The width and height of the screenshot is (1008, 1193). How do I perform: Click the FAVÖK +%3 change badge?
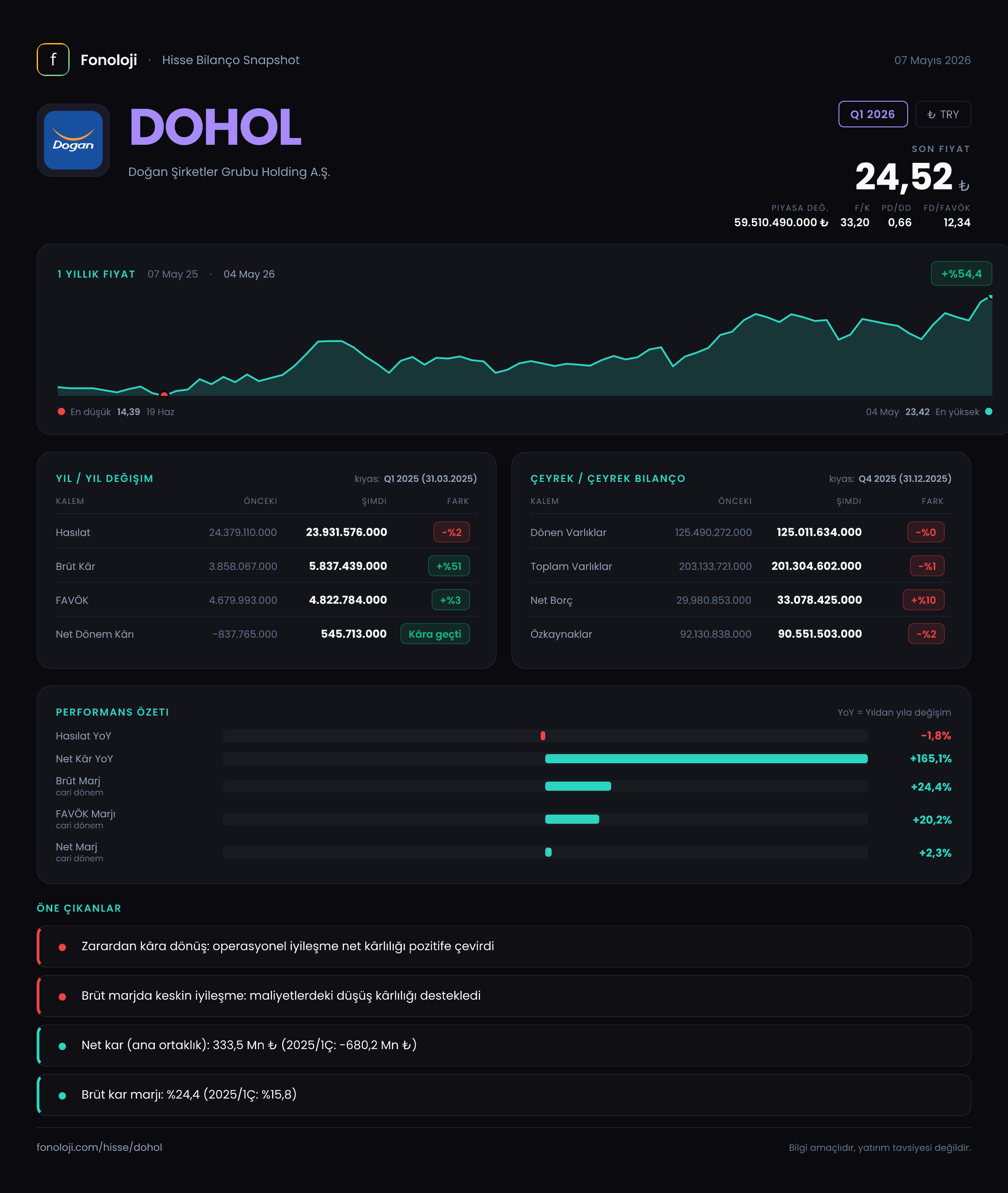(450, 600)
